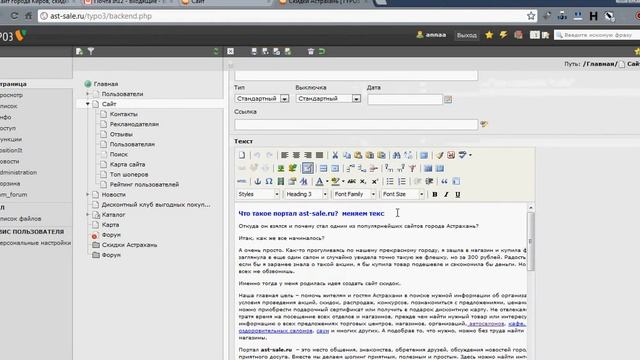Click the save document disk icon
The image size is (640, 360).
pos(254,51)
